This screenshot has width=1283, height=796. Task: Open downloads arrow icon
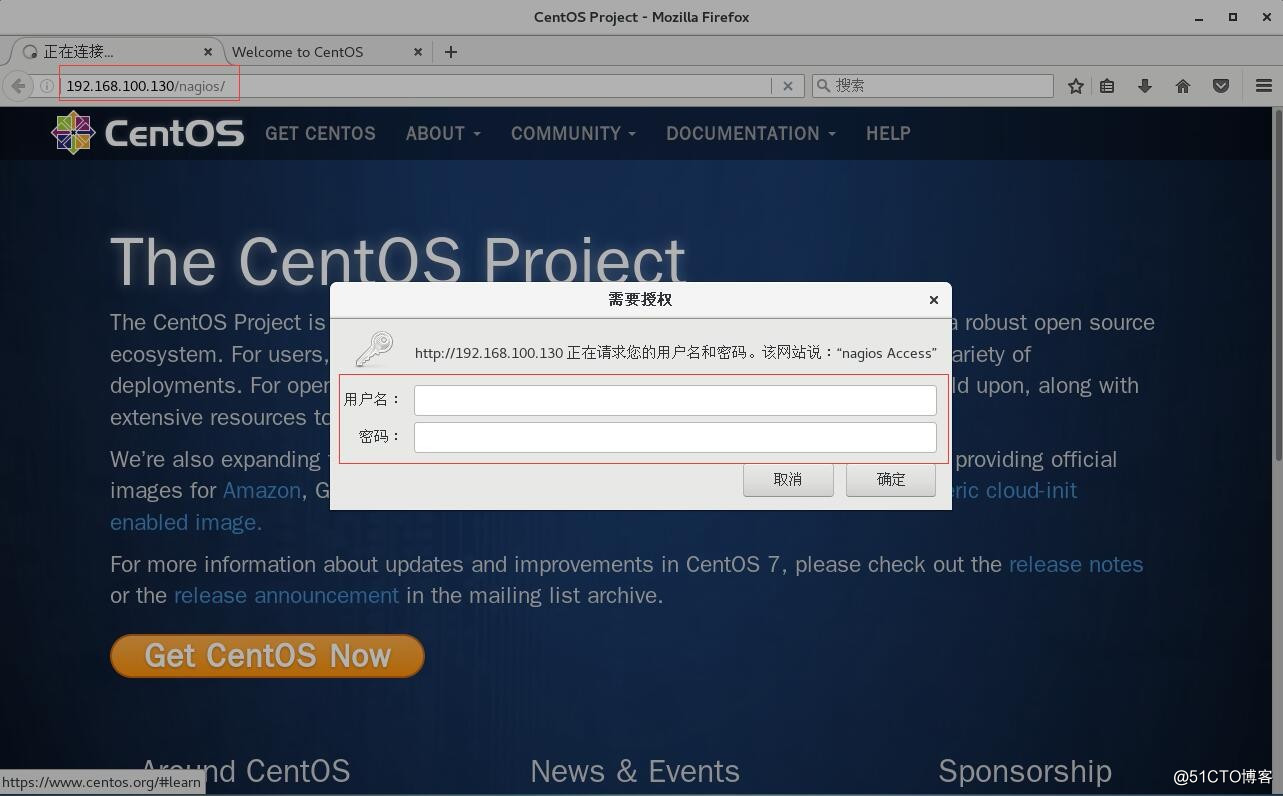coord(1145,86)
